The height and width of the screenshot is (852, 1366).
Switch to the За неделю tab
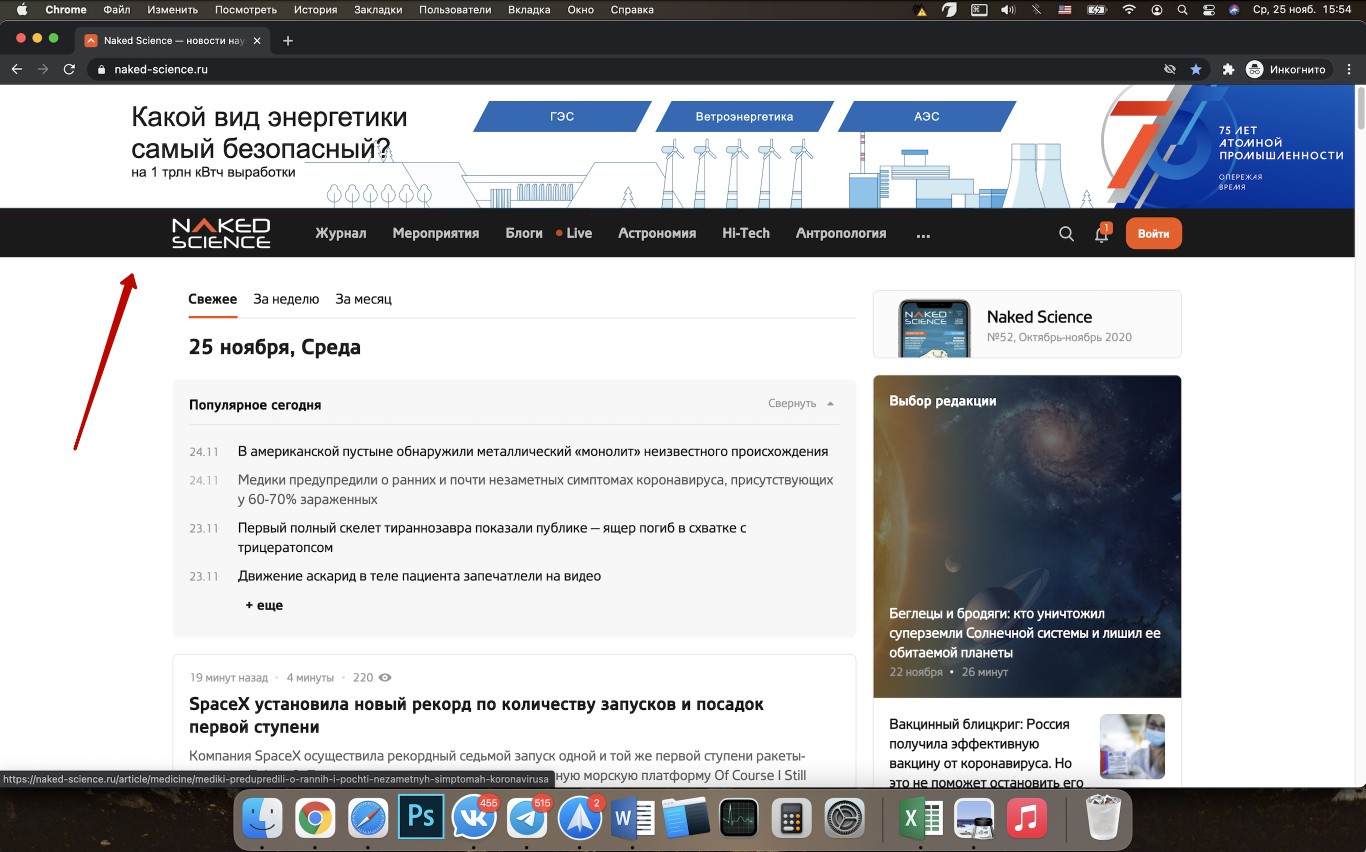click(286, 299)
